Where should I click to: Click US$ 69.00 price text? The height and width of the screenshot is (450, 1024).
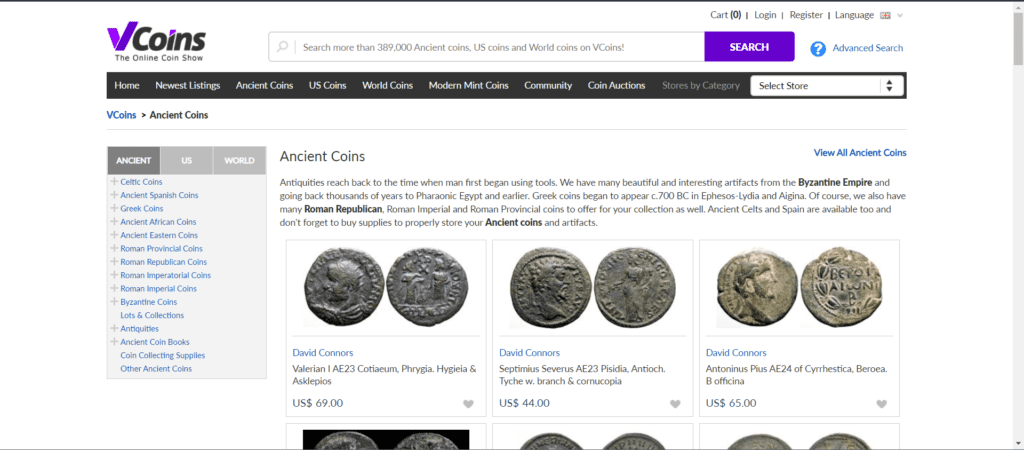coord(317,403)
